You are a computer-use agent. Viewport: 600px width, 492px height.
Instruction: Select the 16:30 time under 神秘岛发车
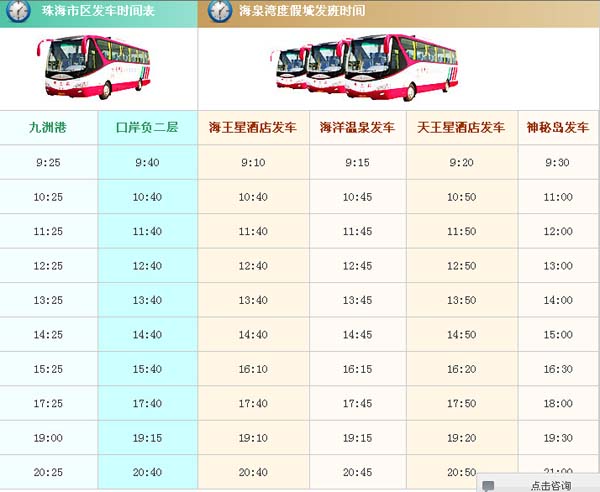[x=558, y=369]
